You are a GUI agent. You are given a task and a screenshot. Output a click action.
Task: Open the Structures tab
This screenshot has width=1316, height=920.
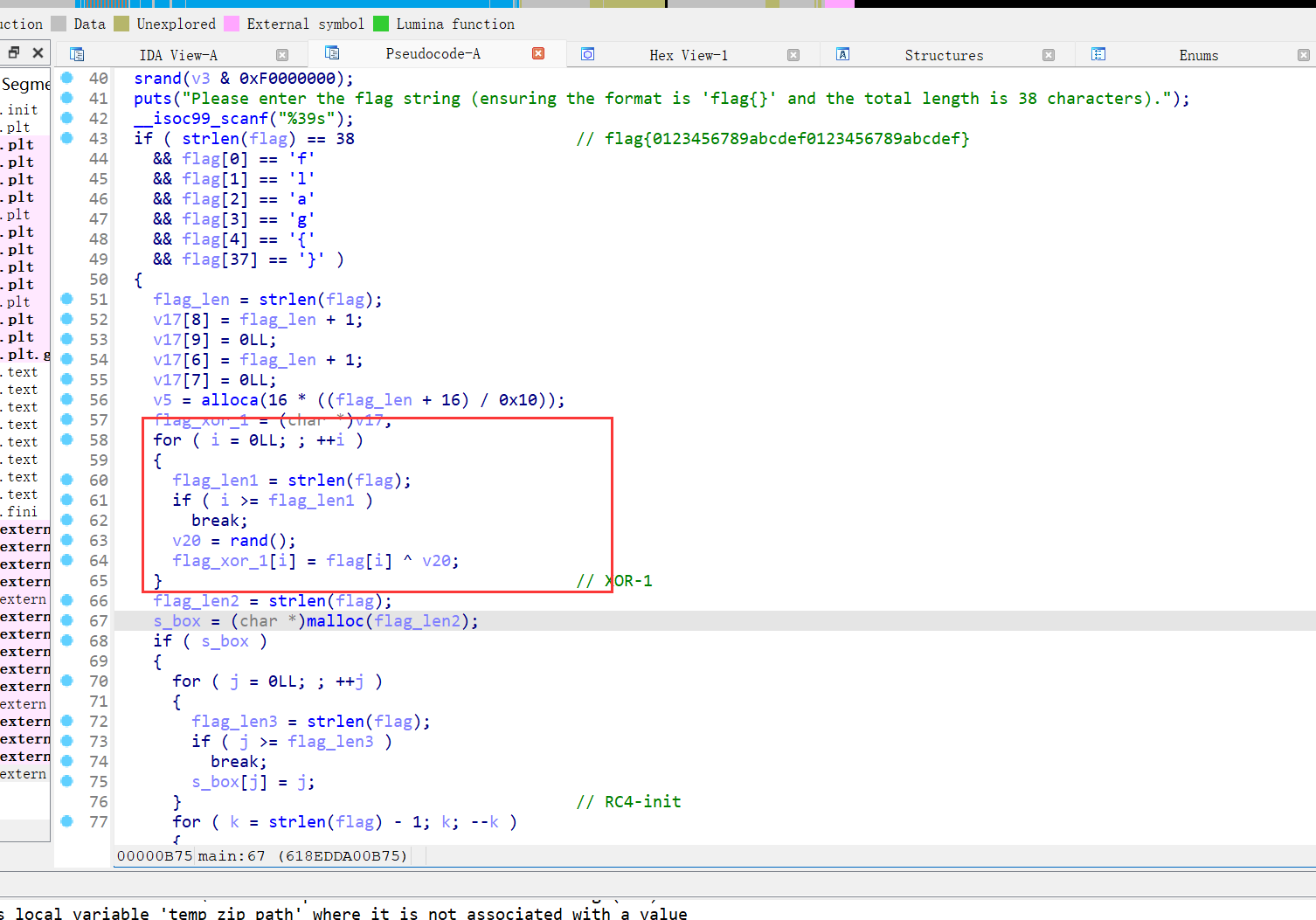(943, 55)
